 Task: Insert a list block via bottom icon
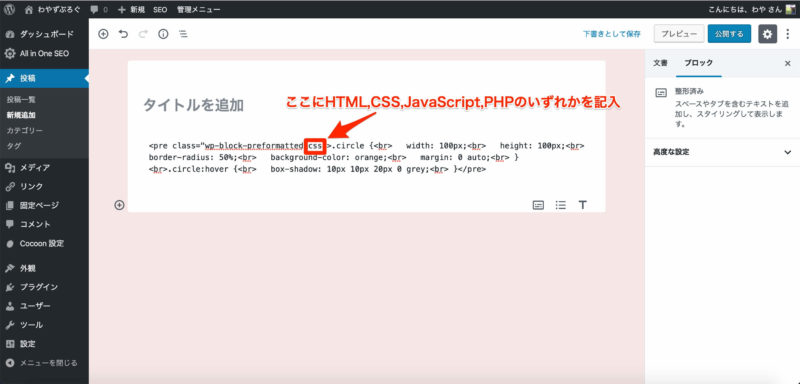pyautogui.click(x=561, y=205)
